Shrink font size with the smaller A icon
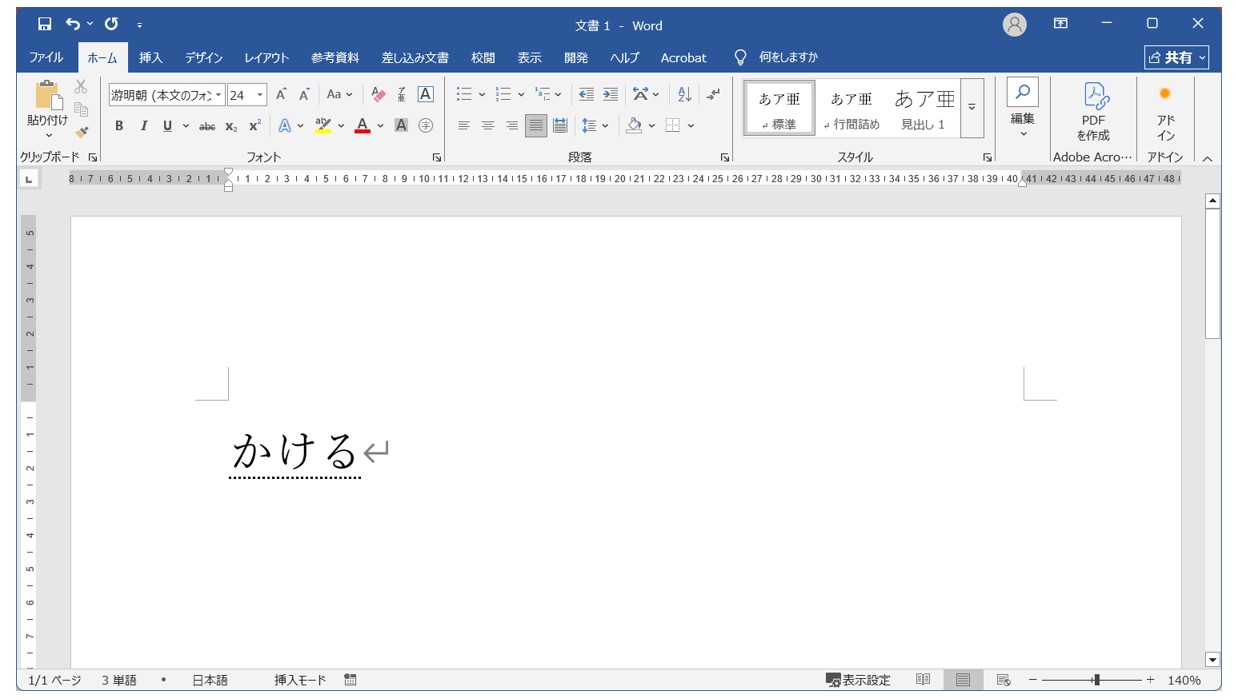1236x700 pixels. point(304,95)
